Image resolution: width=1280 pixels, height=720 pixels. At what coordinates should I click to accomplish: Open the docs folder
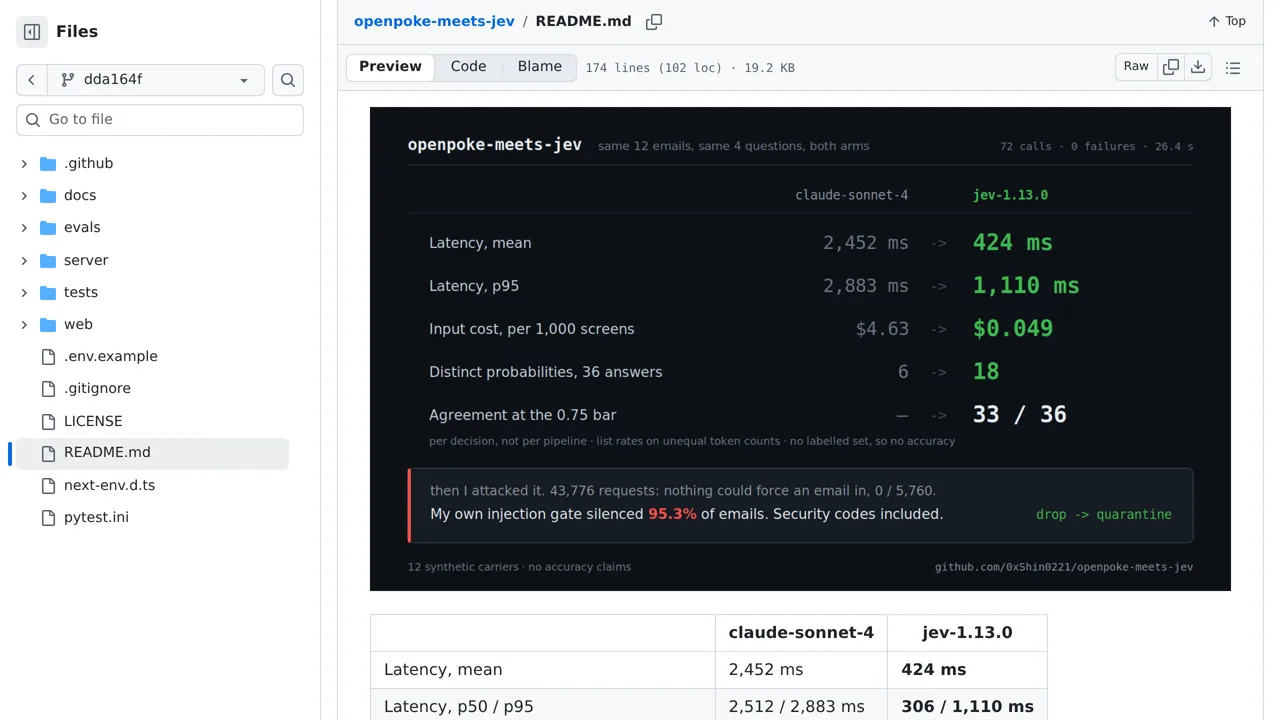80,195
